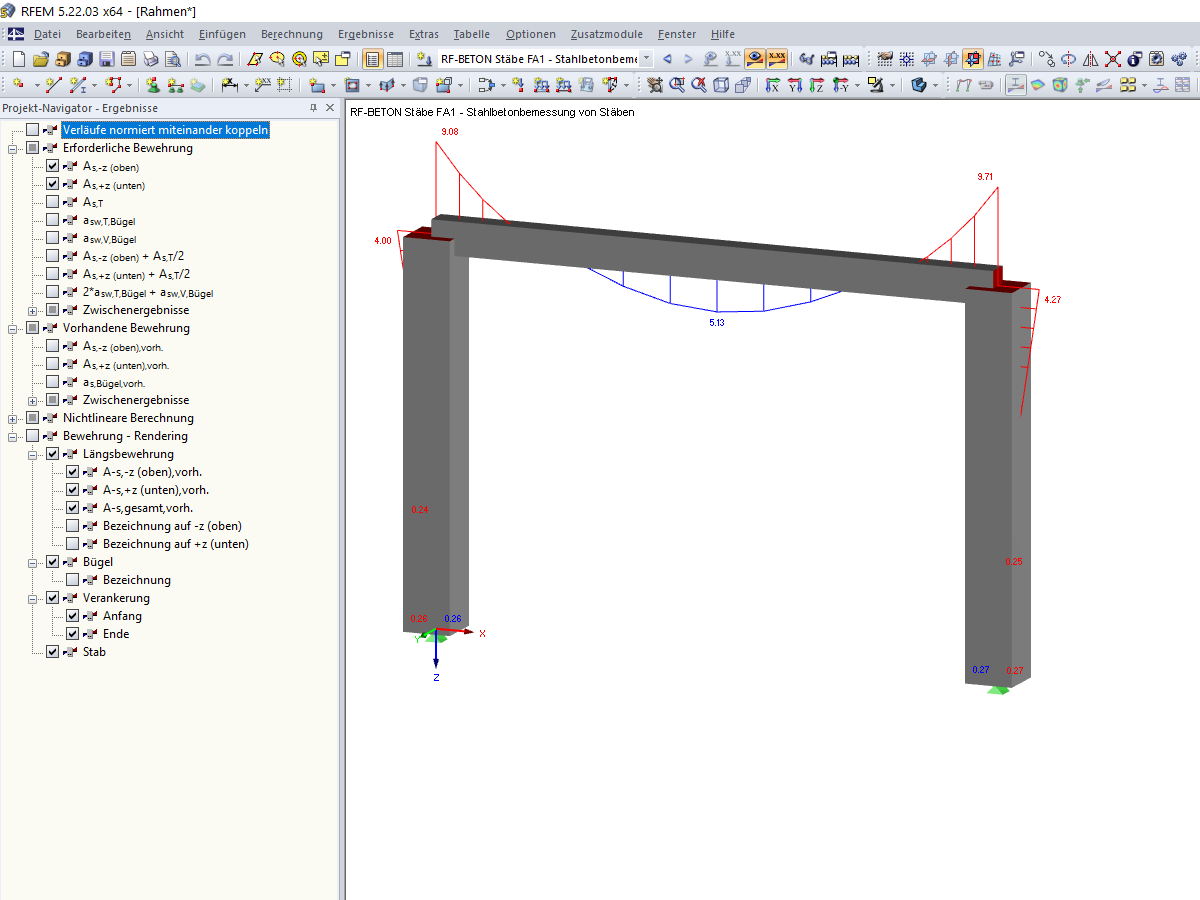The width and height of the screenshot is (1200, 900).
Task: Click the forward navigation arrow button
Action: (688, 59)
